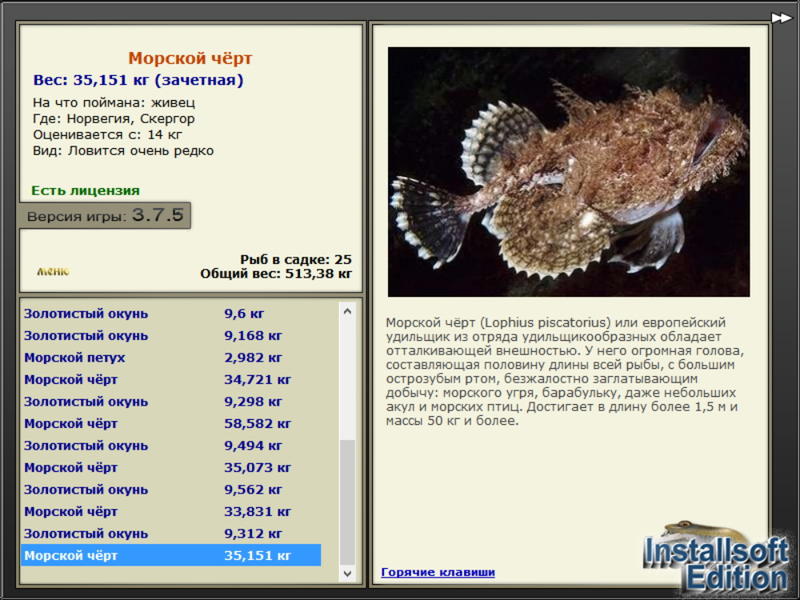800x600 pixels.
Task: Open the Горячие клавиши link
Action: [x=438, y=572]
